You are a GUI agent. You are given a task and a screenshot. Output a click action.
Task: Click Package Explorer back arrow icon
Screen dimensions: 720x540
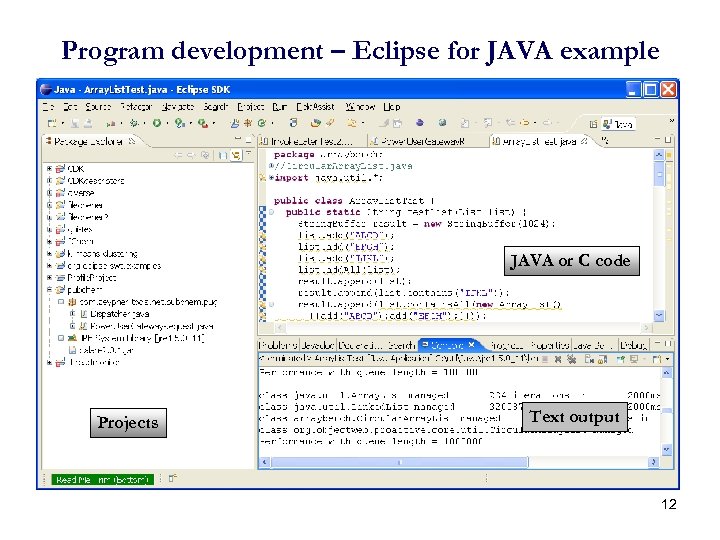coord(178,155)
